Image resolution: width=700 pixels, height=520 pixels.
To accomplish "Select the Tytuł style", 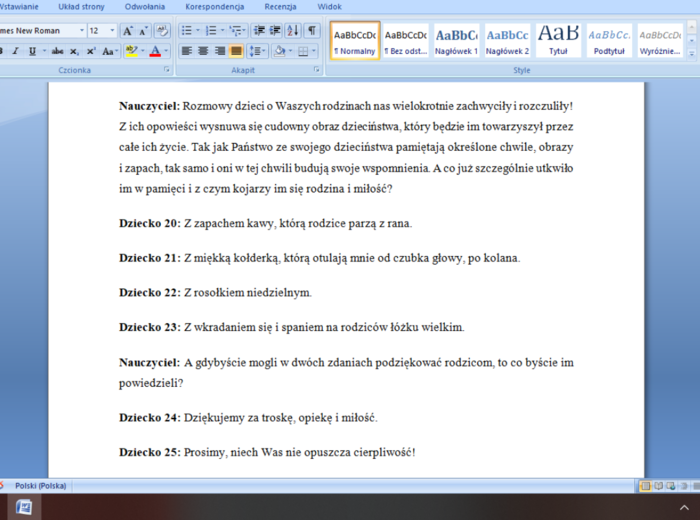I will coord(558,41).
